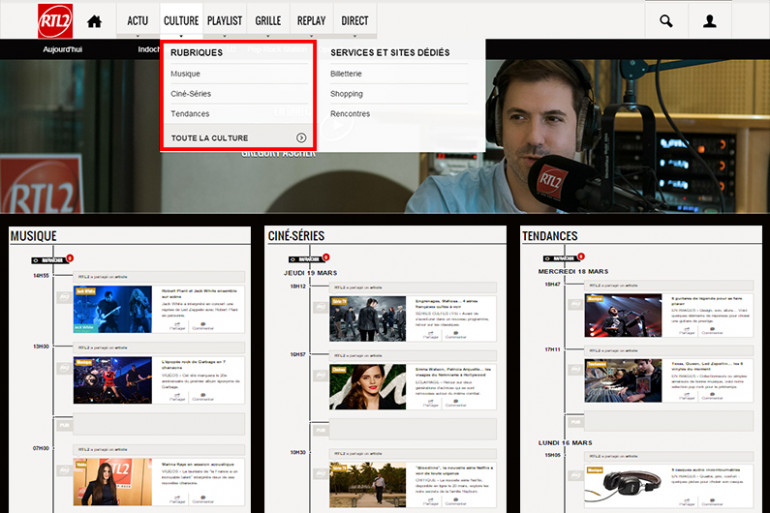Open the user account profile icon
770x513 pixels.
coord(709,21)
